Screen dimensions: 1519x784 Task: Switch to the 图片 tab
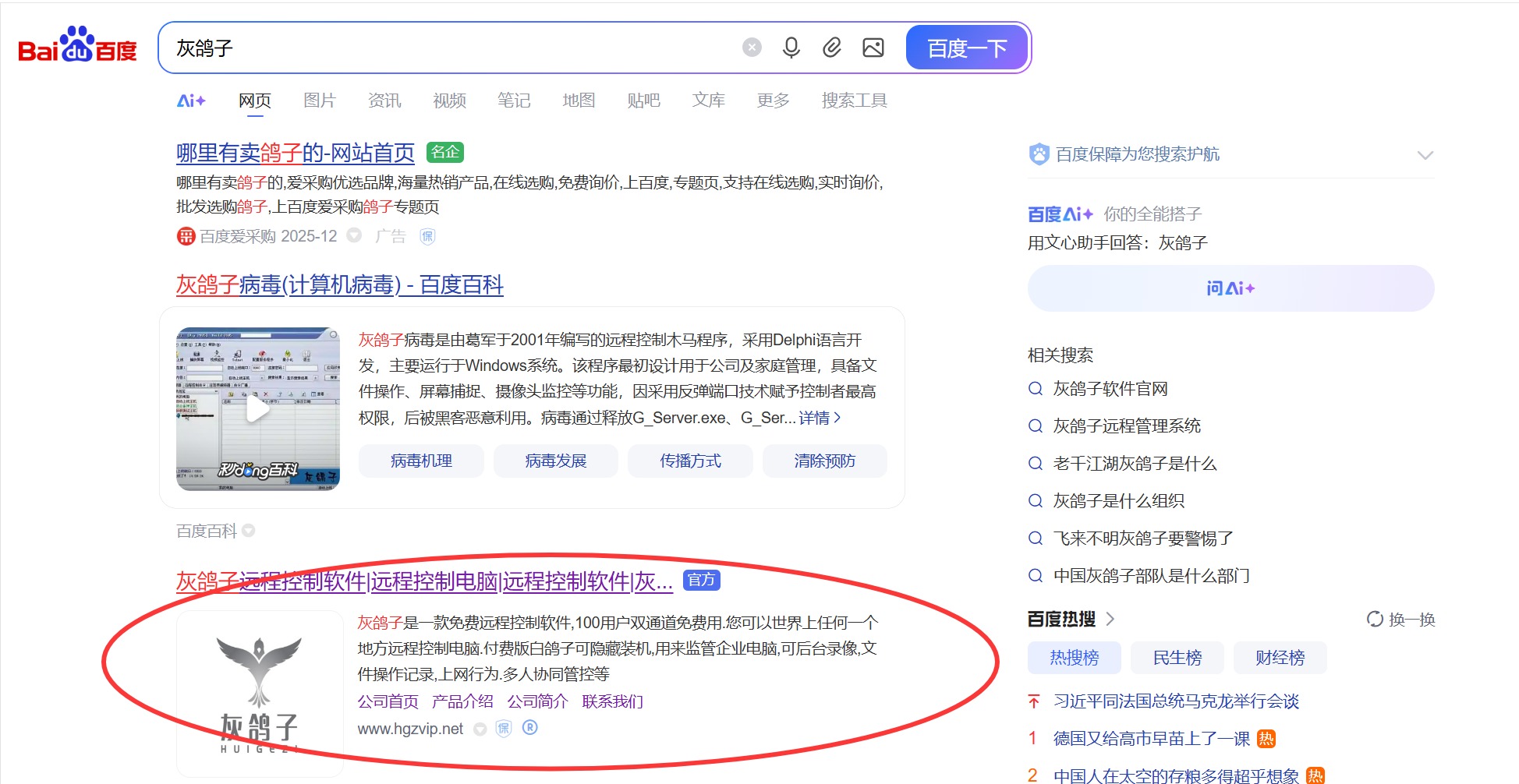click(319, 101)
